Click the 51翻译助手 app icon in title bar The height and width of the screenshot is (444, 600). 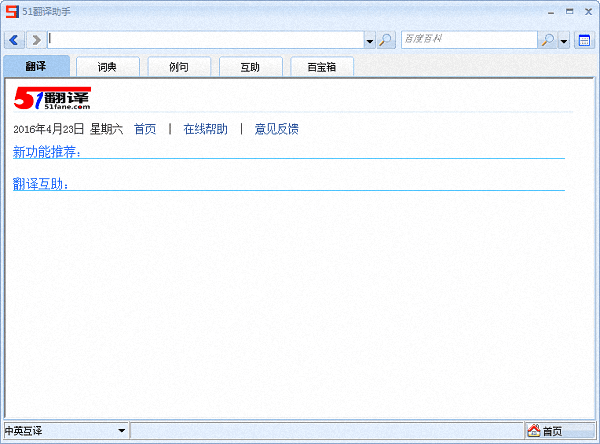pyautogui.click(x=11, y=11)
